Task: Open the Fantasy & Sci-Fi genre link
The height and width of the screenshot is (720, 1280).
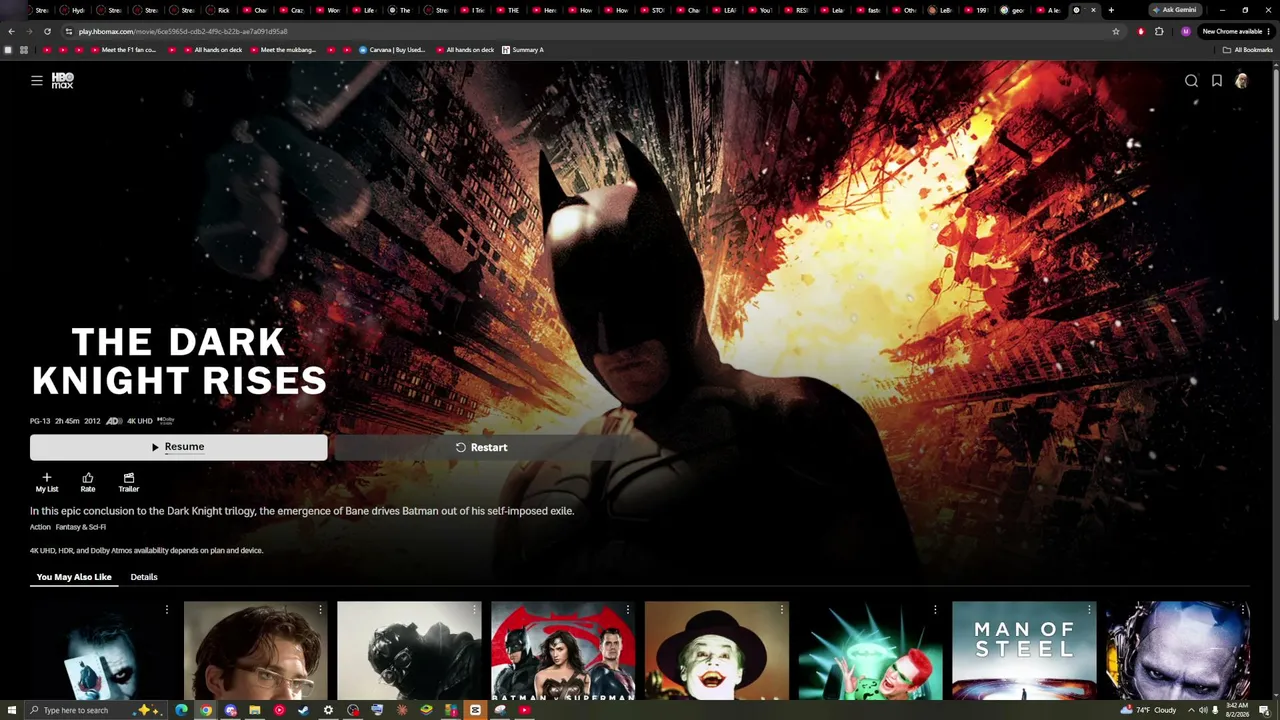Action: tap(81, 527)
